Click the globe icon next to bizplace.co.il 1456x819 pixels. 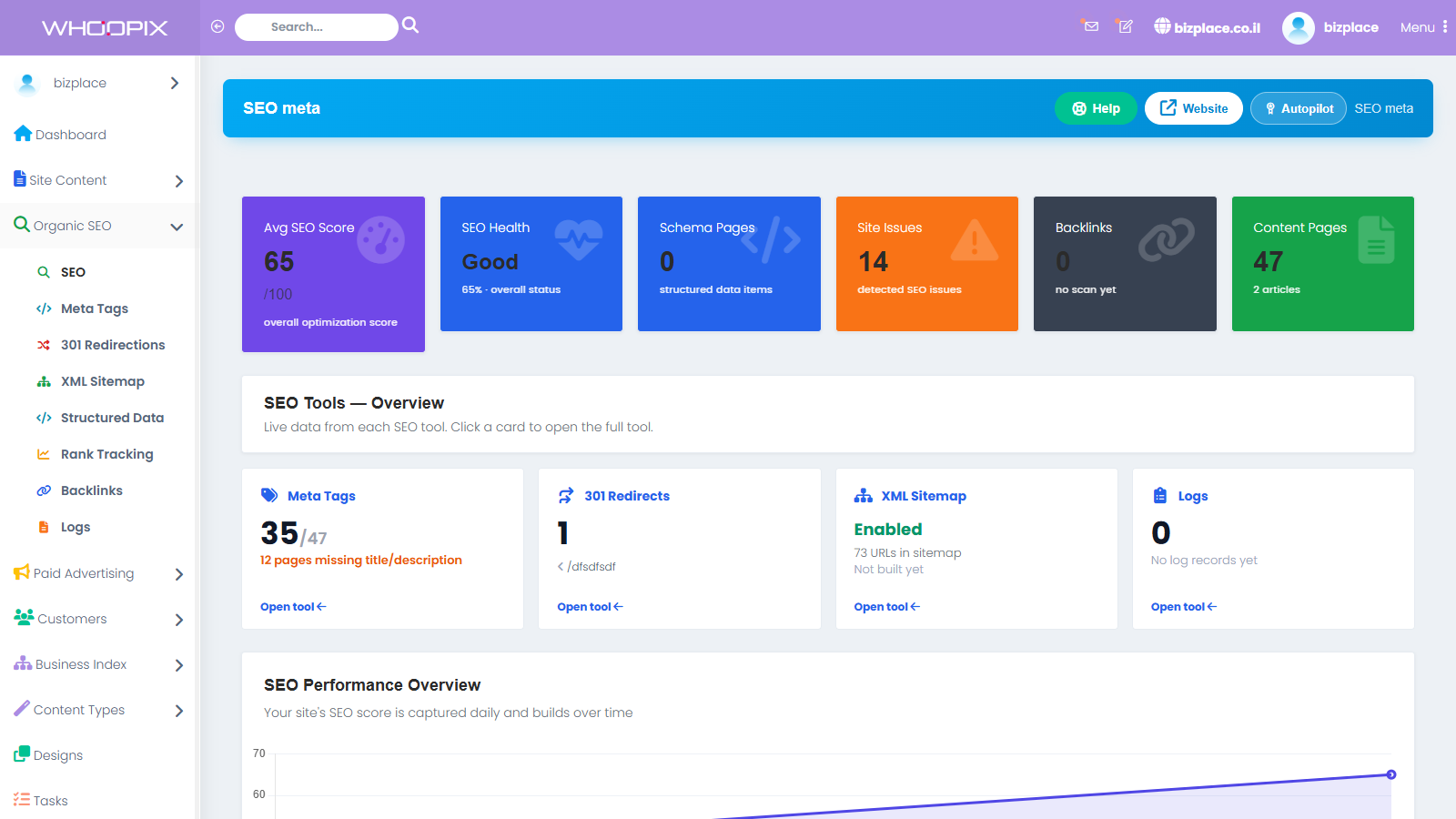tap(1162, 26)
